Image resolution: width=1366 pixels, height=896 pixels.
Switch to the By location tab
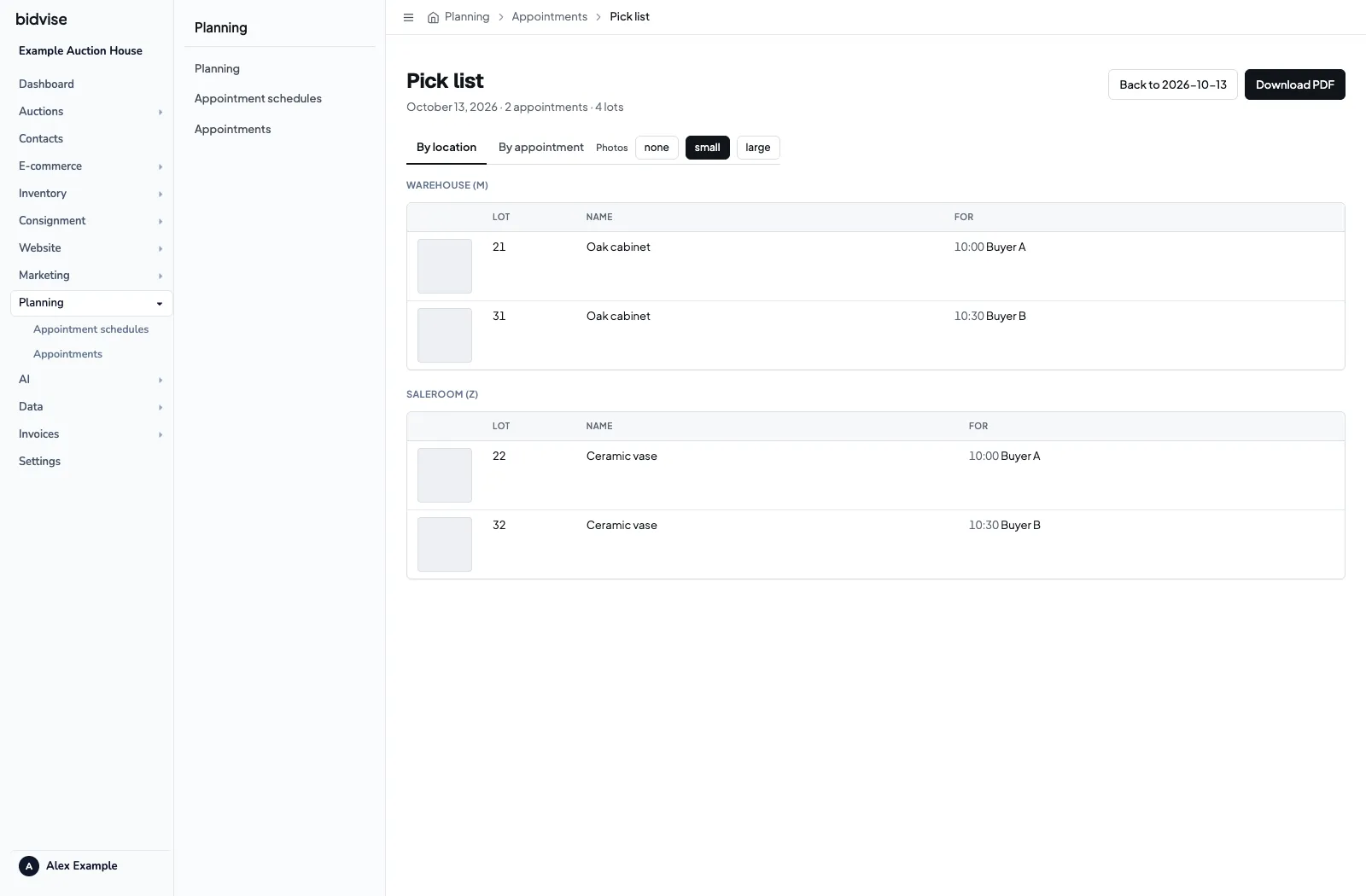pos(447,148)
